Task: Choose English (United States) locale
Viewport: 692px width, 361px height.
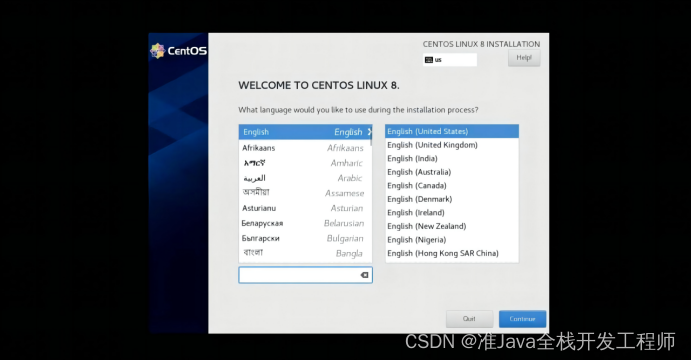Action: (x=452, y=132)
